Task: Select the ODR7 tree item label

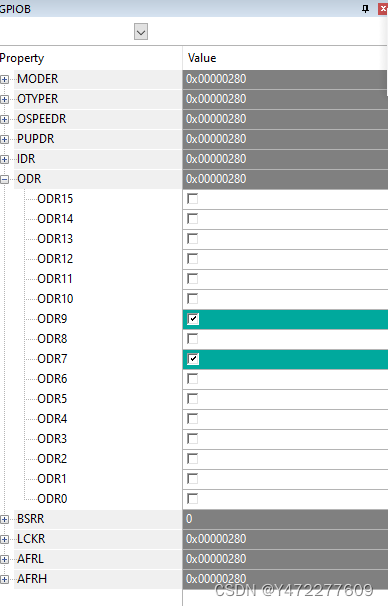Action: (x=52, y=359)
